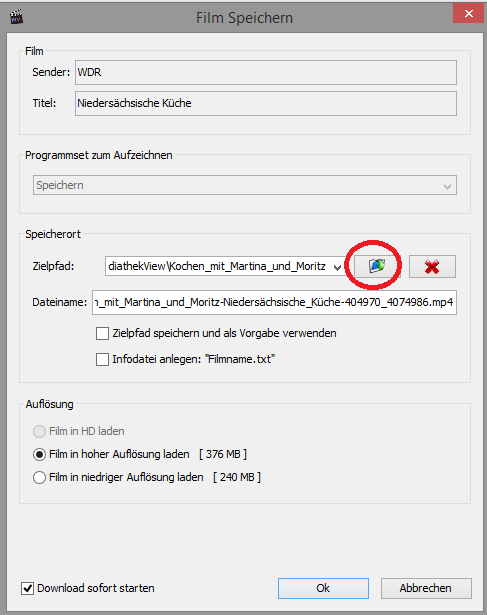Tick the Infodatei anlegen checkbox

(102, 359)
